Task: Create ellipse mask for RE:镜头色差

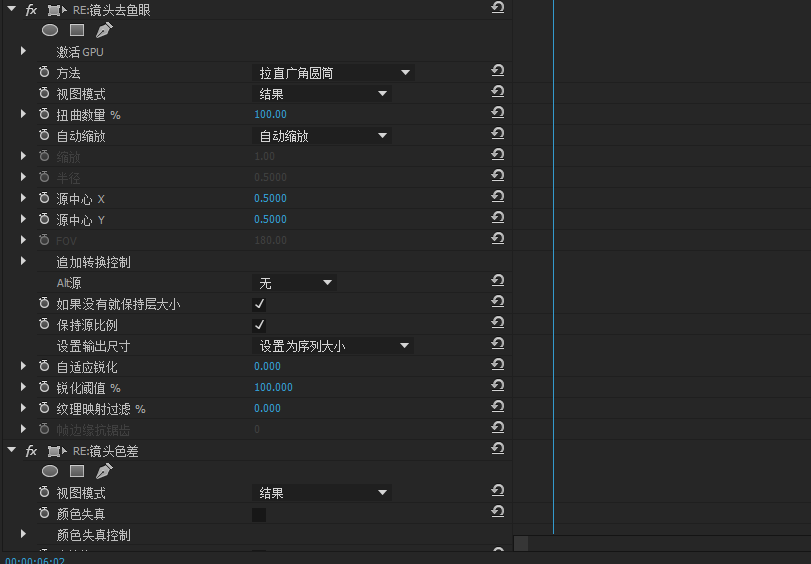Action: tap(50, 471)
